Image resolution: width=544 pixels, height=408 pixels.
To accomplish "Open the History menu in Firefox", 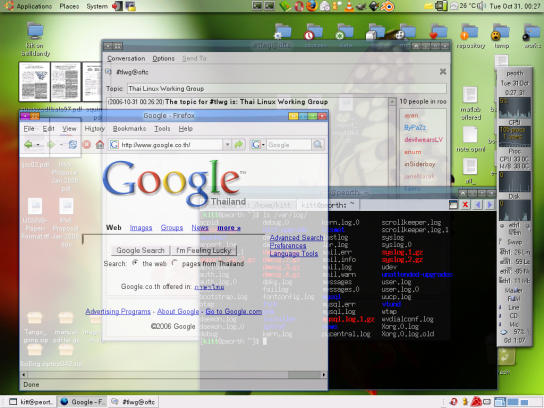I will pos(94,128).
